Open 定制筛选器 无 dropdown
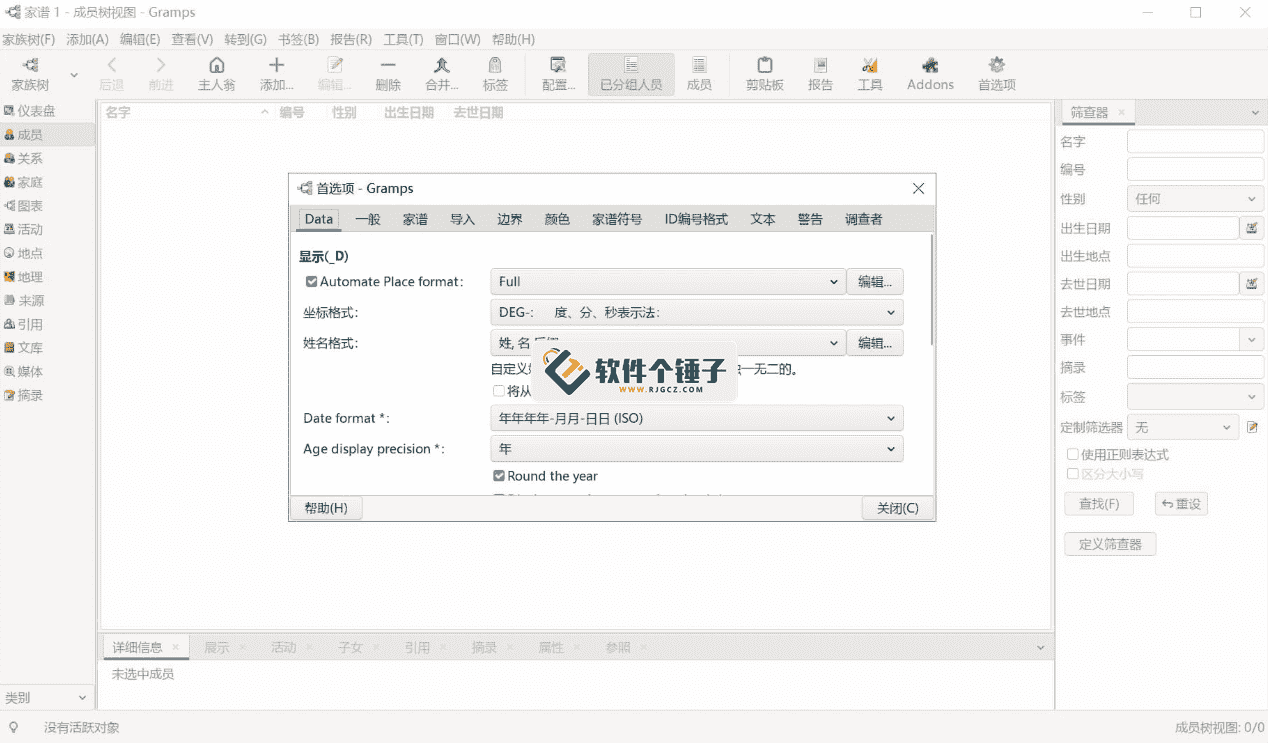1268x743 pixels. point(1183,427)
